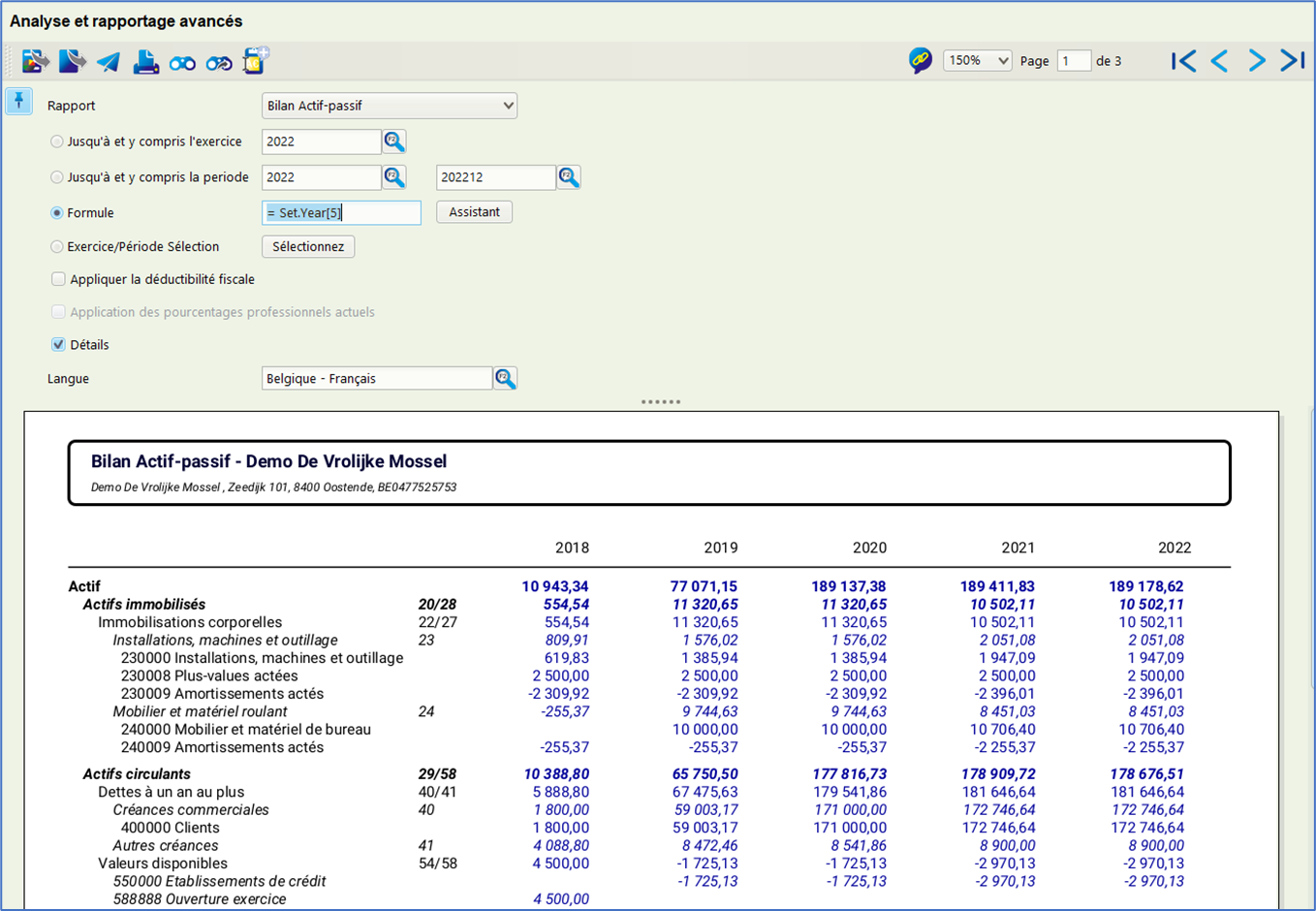Click column header 2019
Image resolution: width=1316 pixels, height=911 pixels.
(720, 549)
